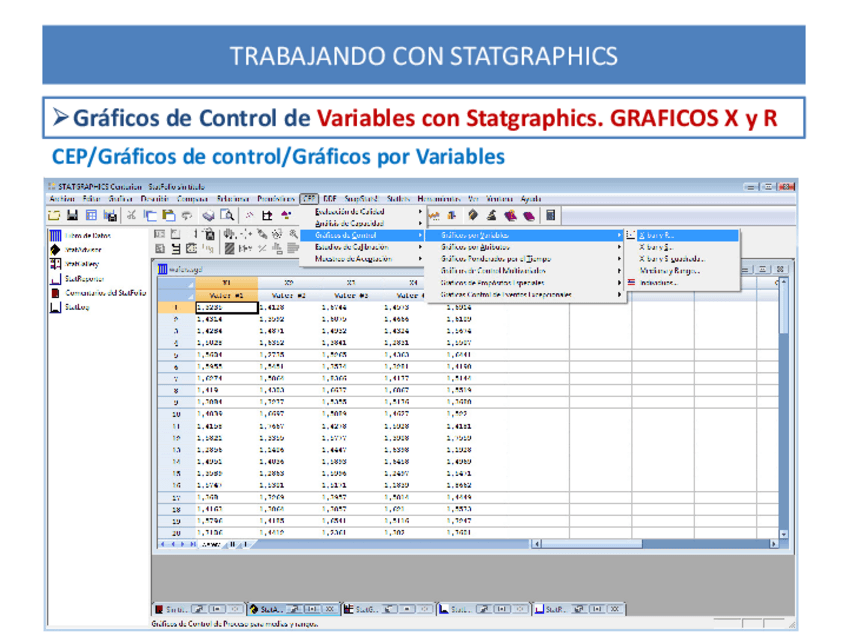Open the Libro de Datos sidebar icon
Screen dimensions: 848x636
(57, 236)
